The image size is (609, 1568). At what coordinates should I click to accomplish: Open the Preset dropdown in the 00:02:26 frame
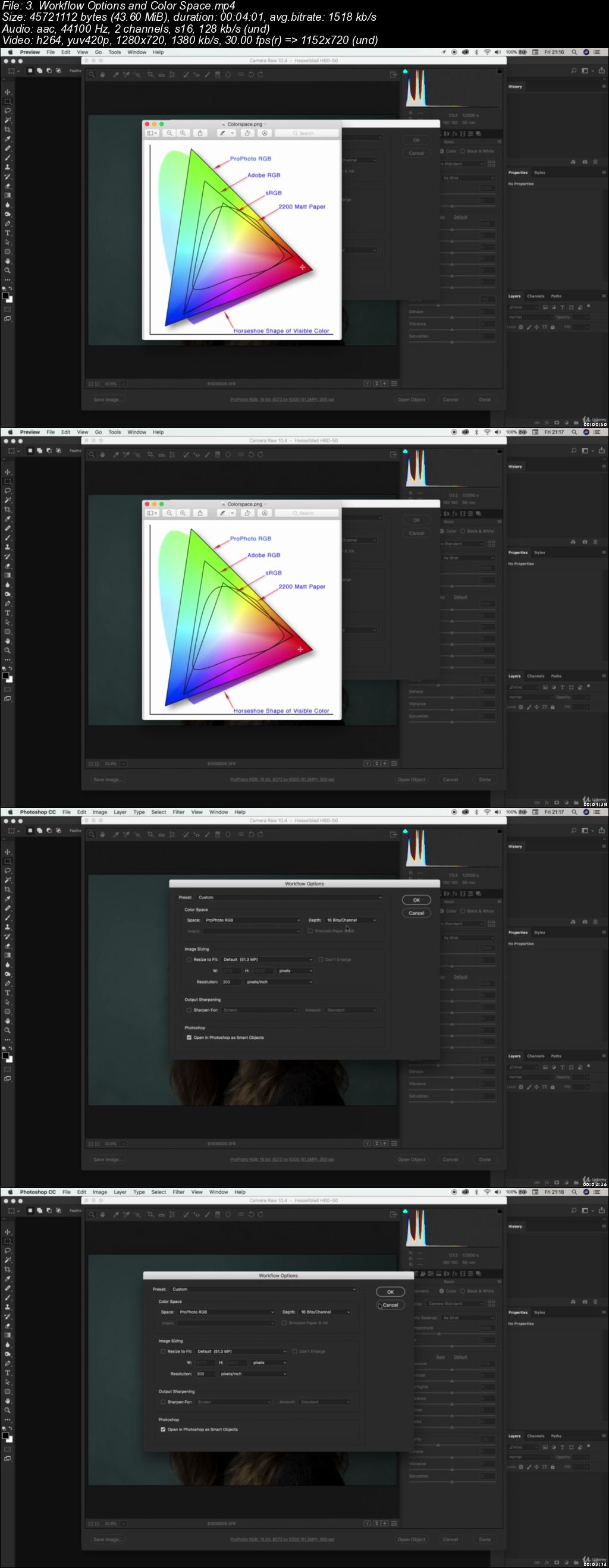pyautogui.click(x=288, y=897)
